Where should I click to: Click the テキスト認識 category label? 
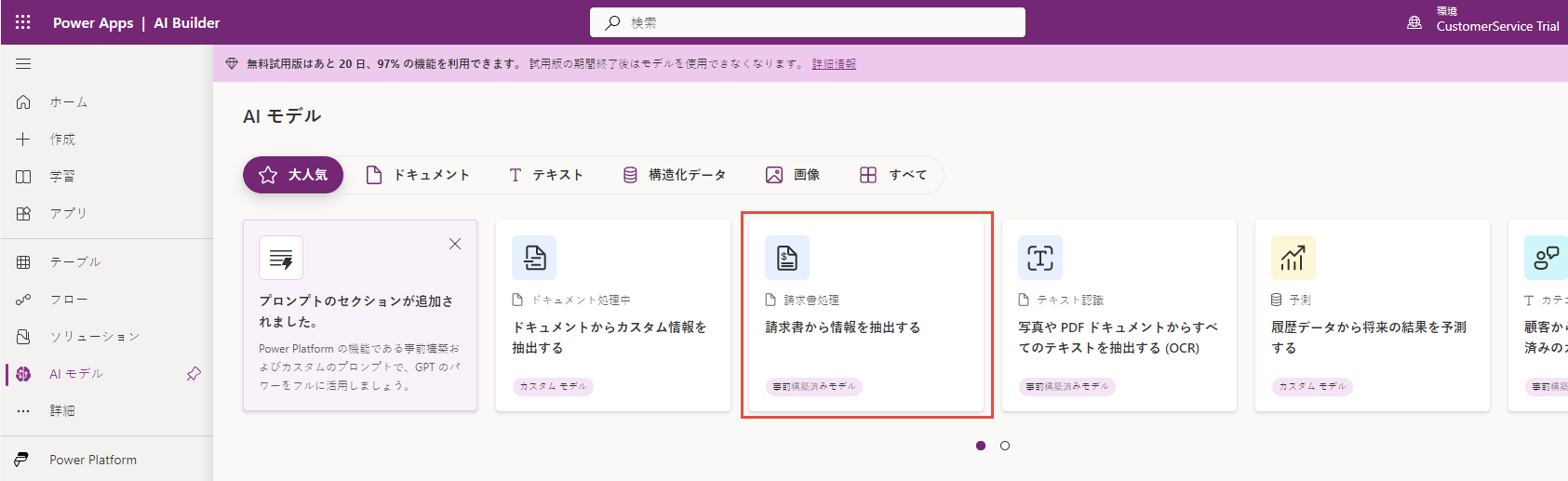tap(1070, 300)
